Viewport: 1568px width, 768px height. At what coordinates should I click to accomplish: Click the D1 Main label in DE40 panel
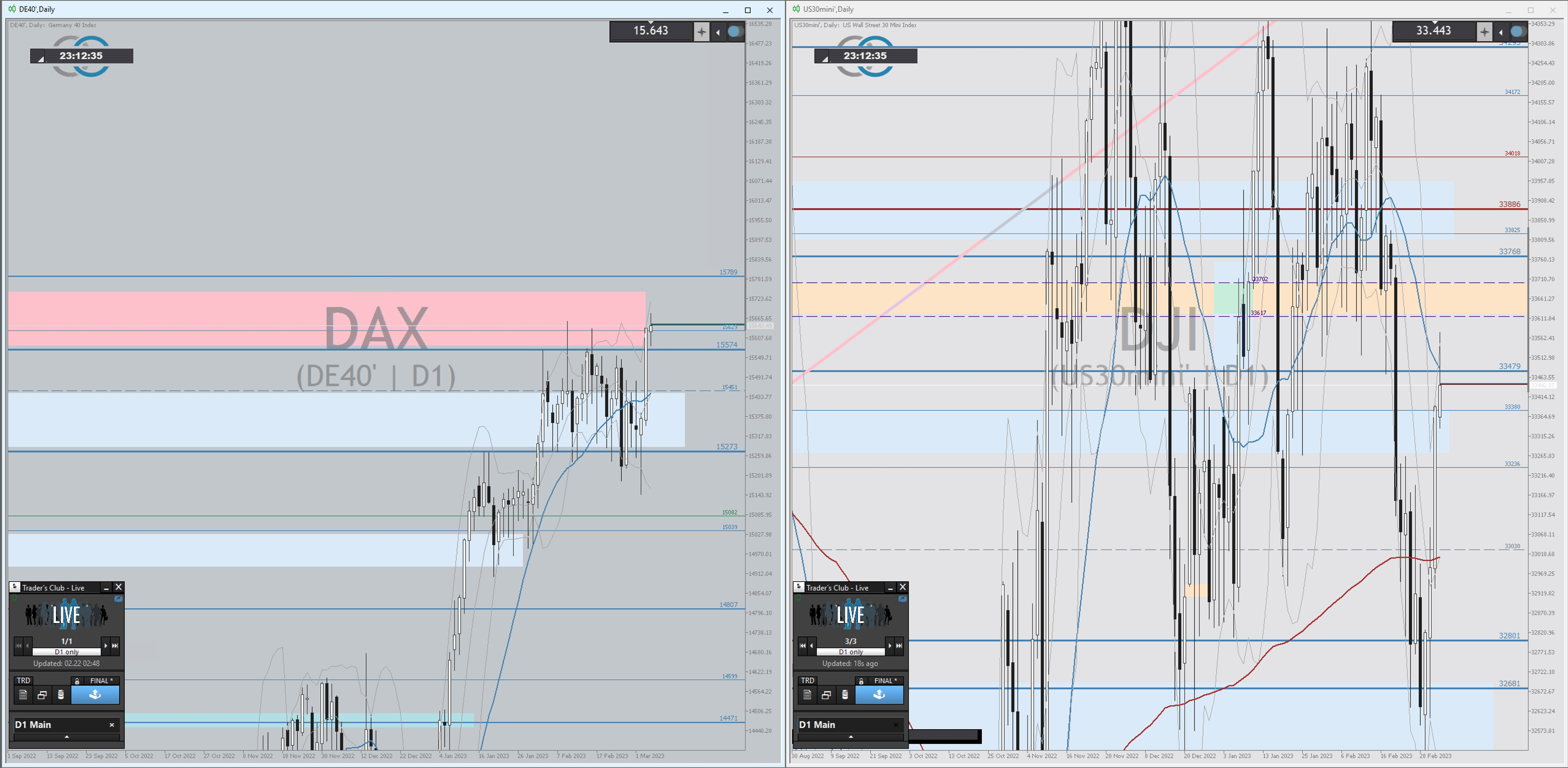(x=33, y=725)
